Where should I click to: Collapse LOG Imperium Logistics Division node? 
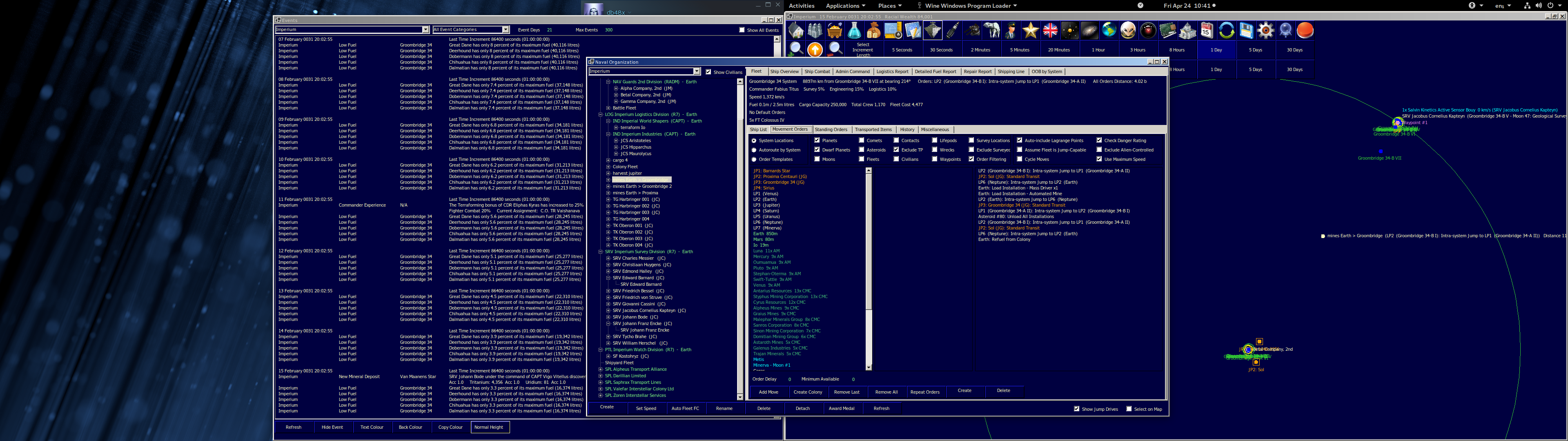(x=600, y=114)
